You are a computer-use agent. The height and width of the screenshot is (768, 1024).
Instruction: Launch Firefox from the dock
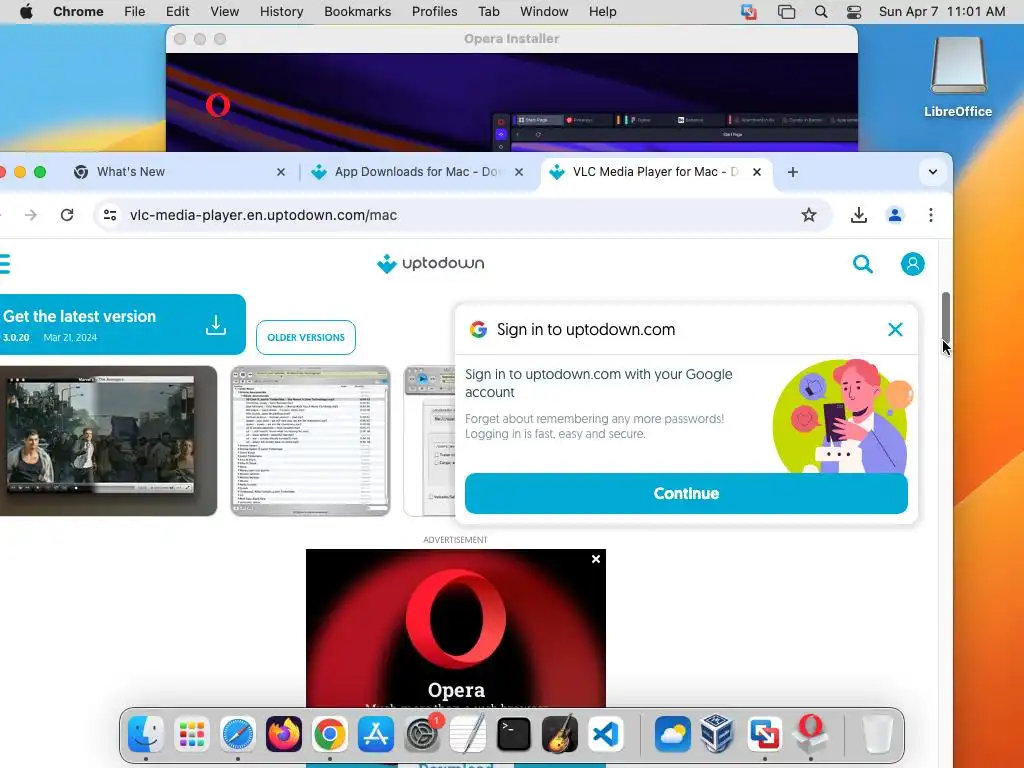(283, 734)
